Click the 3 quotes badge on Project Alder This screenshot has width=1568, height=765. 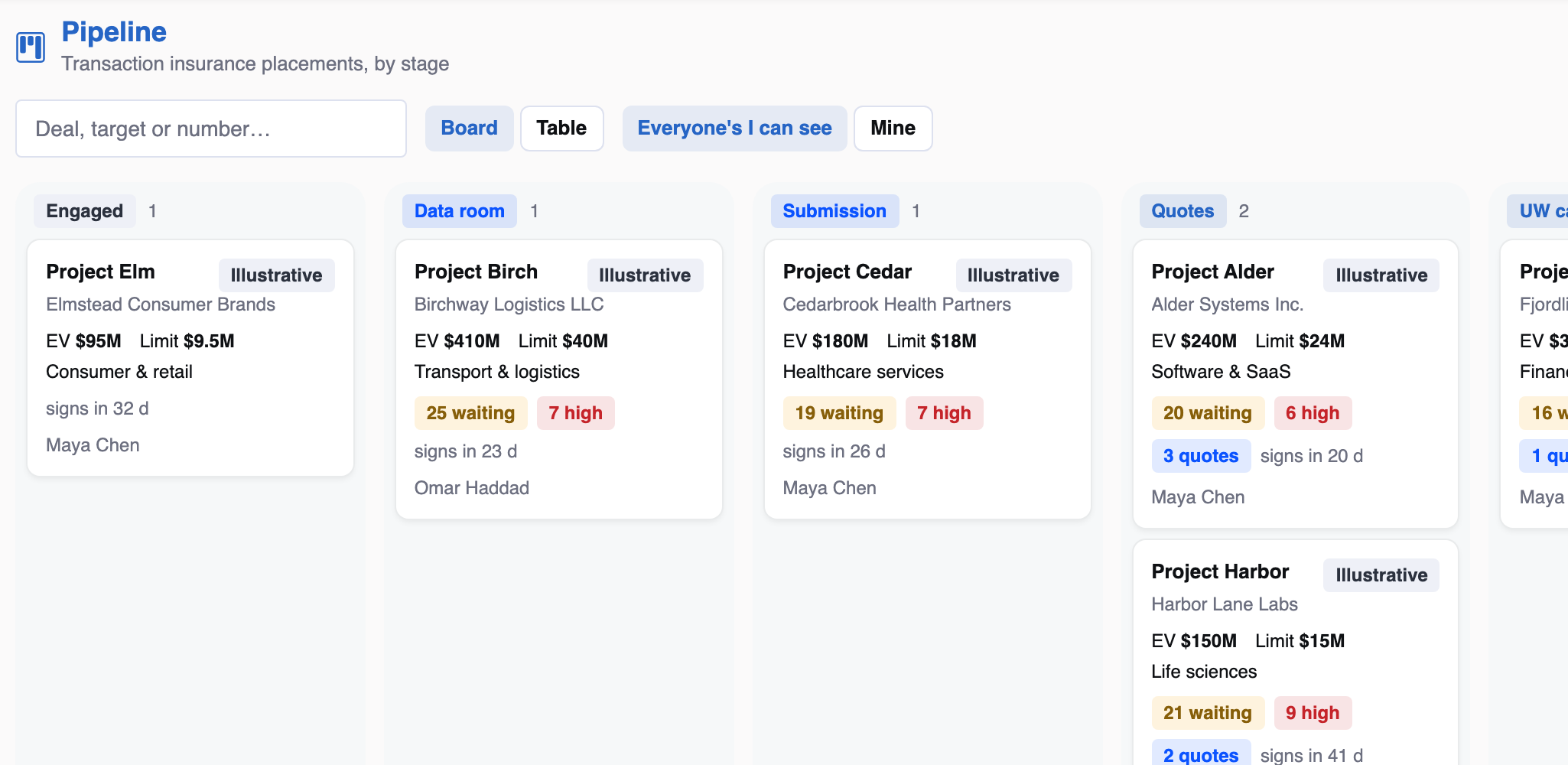pyautogui.click(x=1201, y=456)
